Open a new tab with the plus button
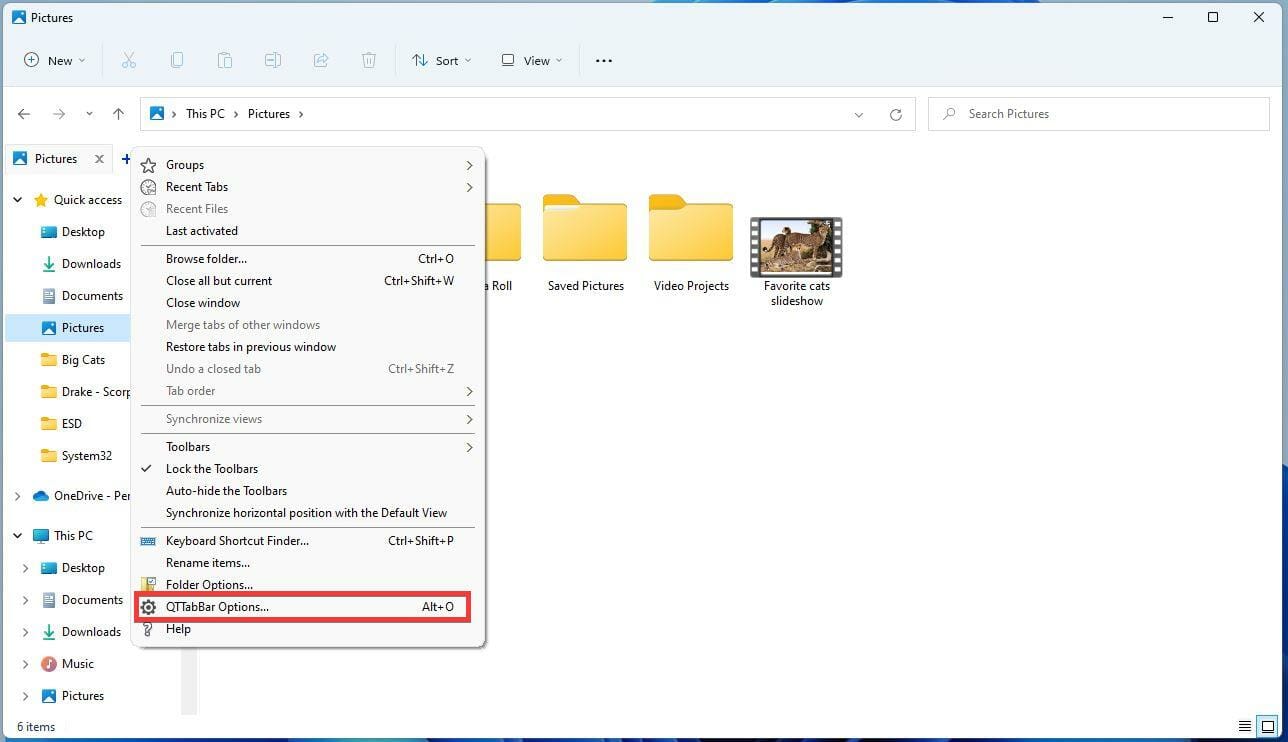1288x742 pixels. tap(126, 158)
